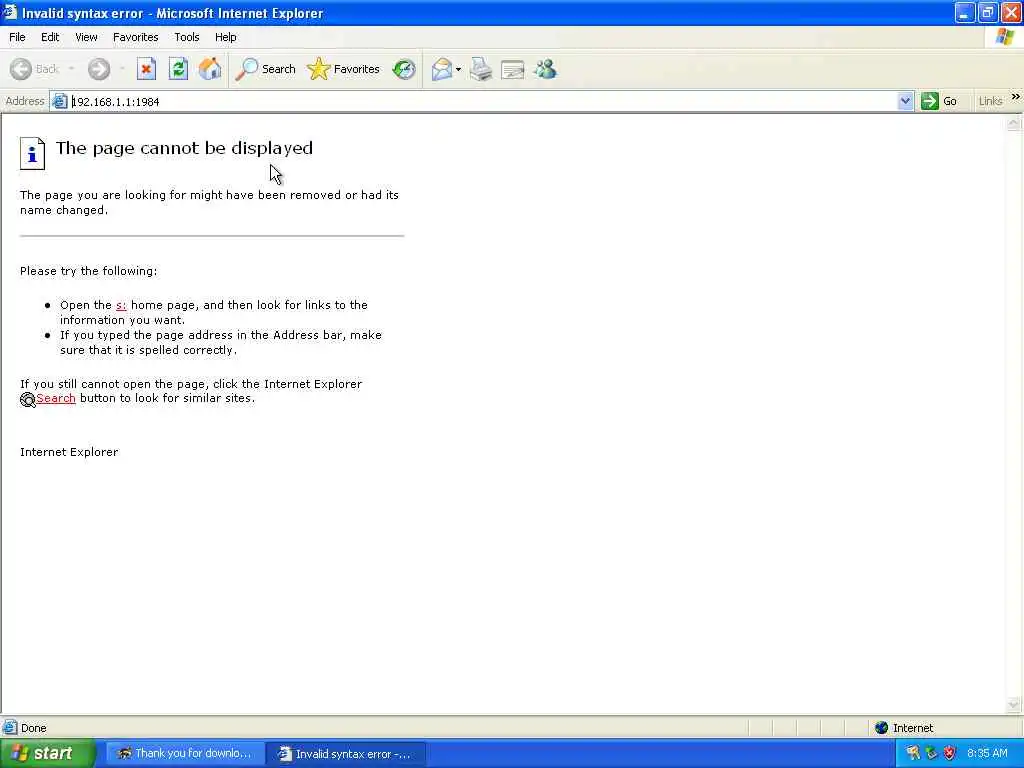Click the 'Internet Explorer' footer text
Viewport: 1024px width, 768px height.
[69, 452]
